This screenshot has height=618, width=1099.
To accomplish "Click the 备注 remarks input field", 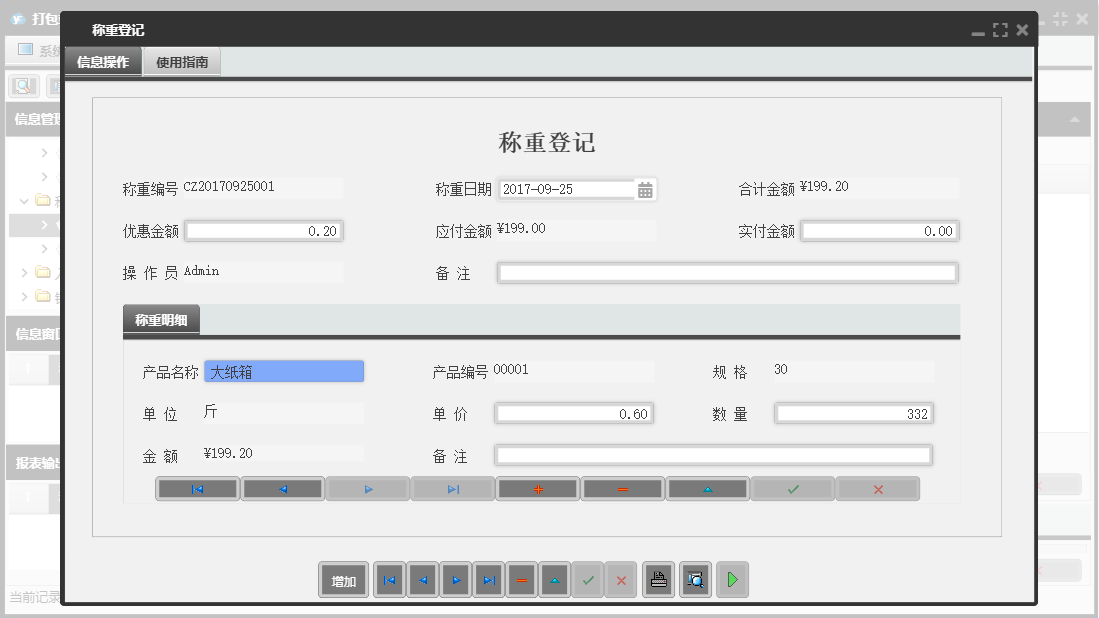I will coord(727,272).
